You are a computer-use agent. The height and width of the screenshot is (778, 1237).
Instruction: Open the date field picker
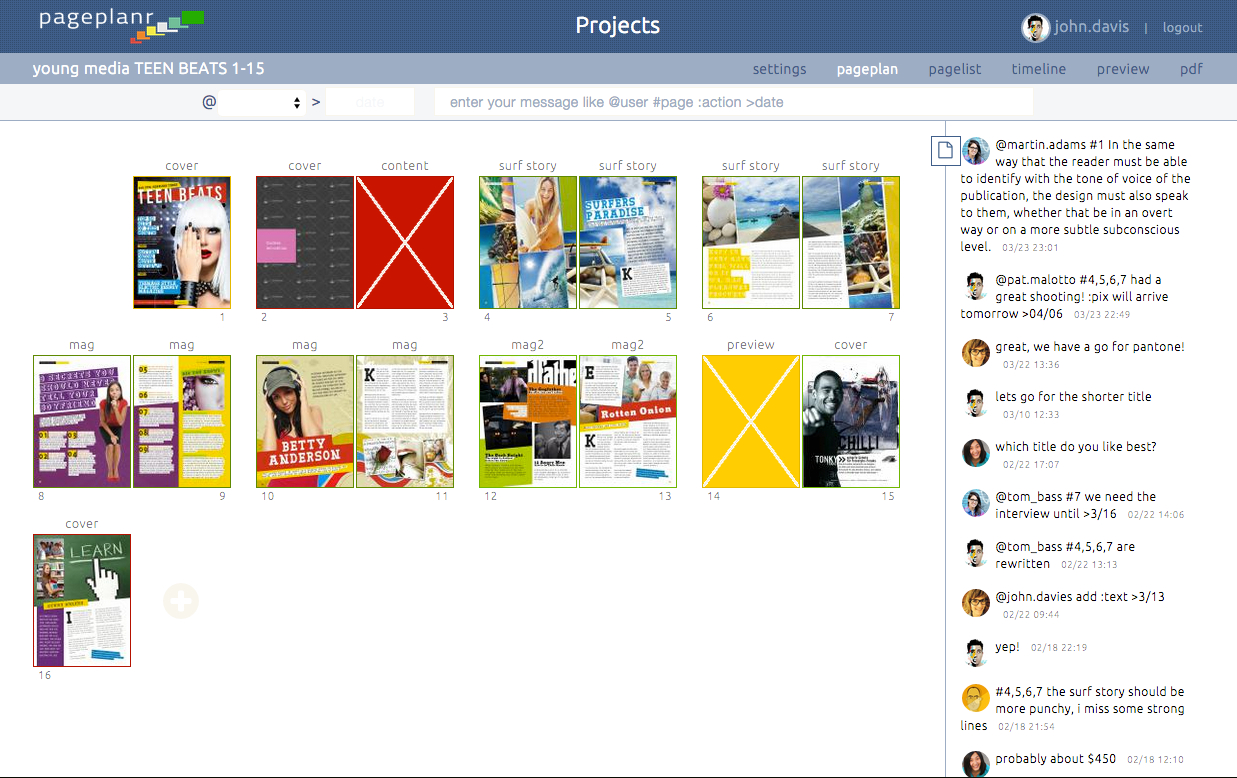point(369,102)
